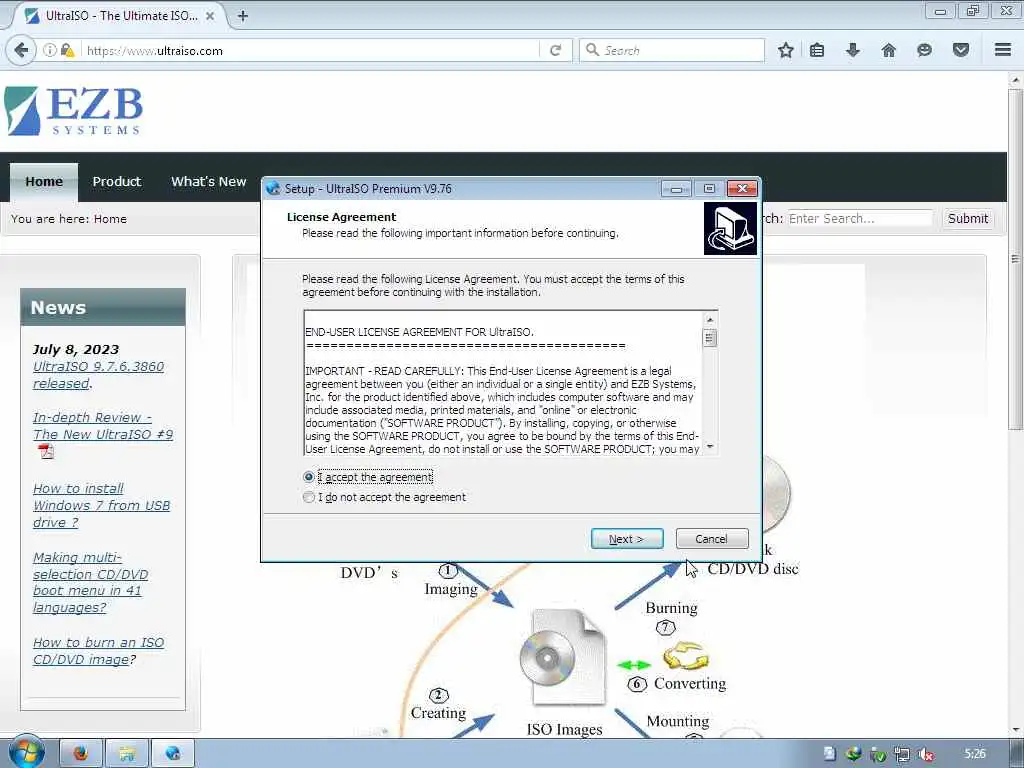Click the muted volume tray icon
The height and width of the screenshot is (768, 1024).
[x=925, y=754]
